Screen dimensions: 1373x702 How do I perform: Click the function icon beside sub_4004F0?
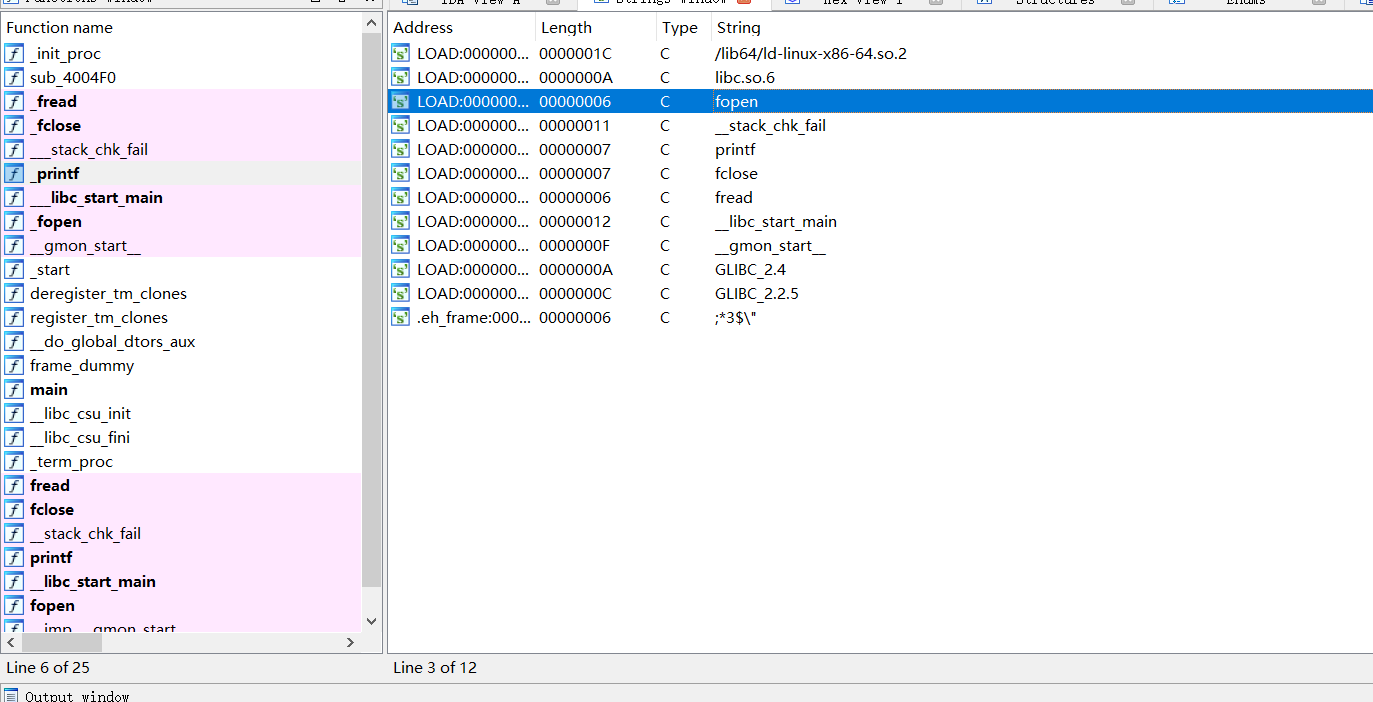pos(14,78)
